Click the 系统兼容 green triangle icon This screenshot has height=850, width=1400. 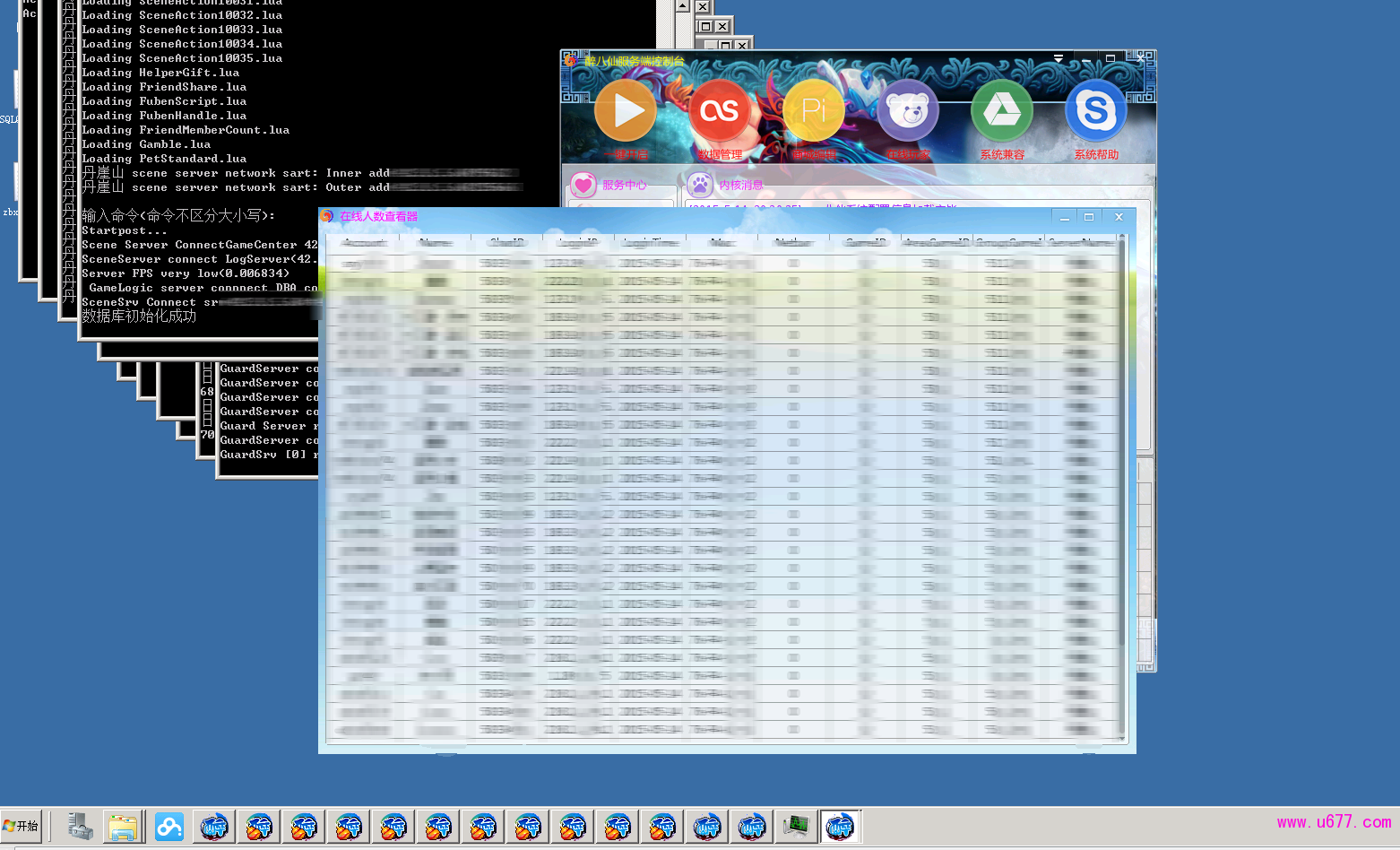click(1002, 111)
